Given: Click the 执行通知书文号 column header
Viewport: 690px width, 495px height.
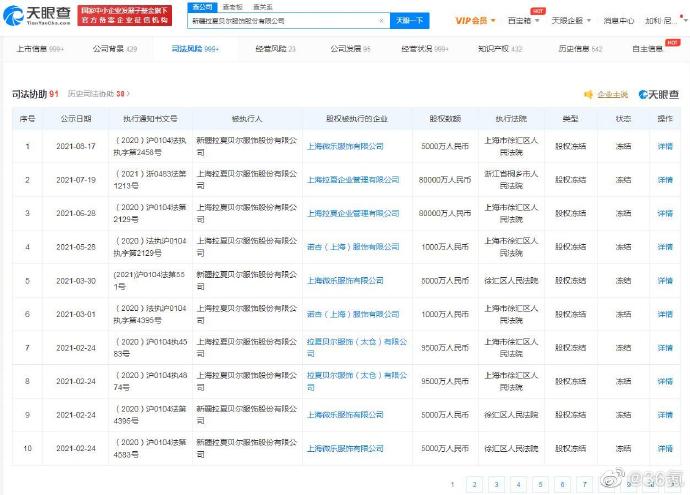Looking at the screenshot, I should coord(150,119).
